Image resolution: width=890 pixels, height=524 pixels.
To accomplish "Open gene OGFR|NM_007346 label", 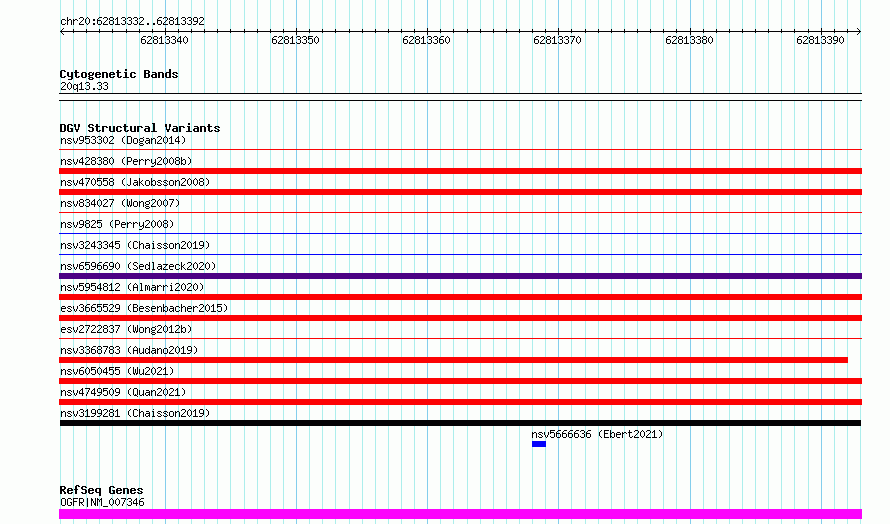I will pos(102,502).
